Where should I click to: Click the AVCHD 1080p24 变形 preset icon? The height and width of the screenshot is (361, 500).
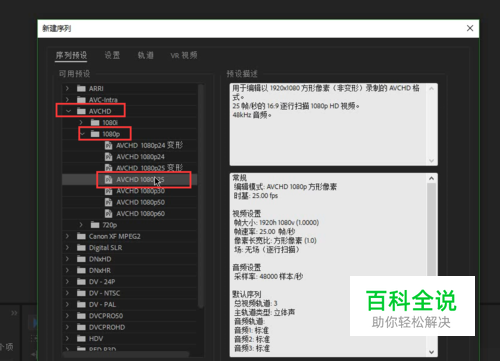pyautogui.click(x=108, y=145)
